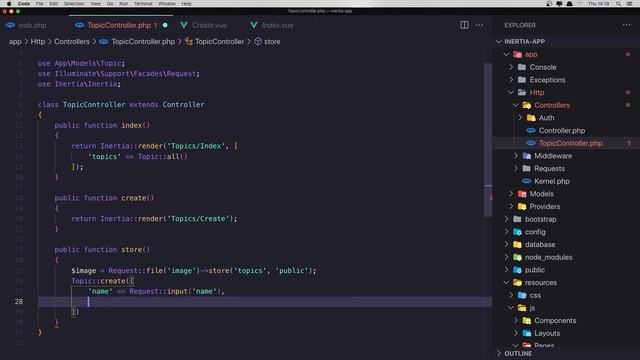Click unsaved dot on TopicController.php tab
The image size is (640, 360).
tap(165, 25)
